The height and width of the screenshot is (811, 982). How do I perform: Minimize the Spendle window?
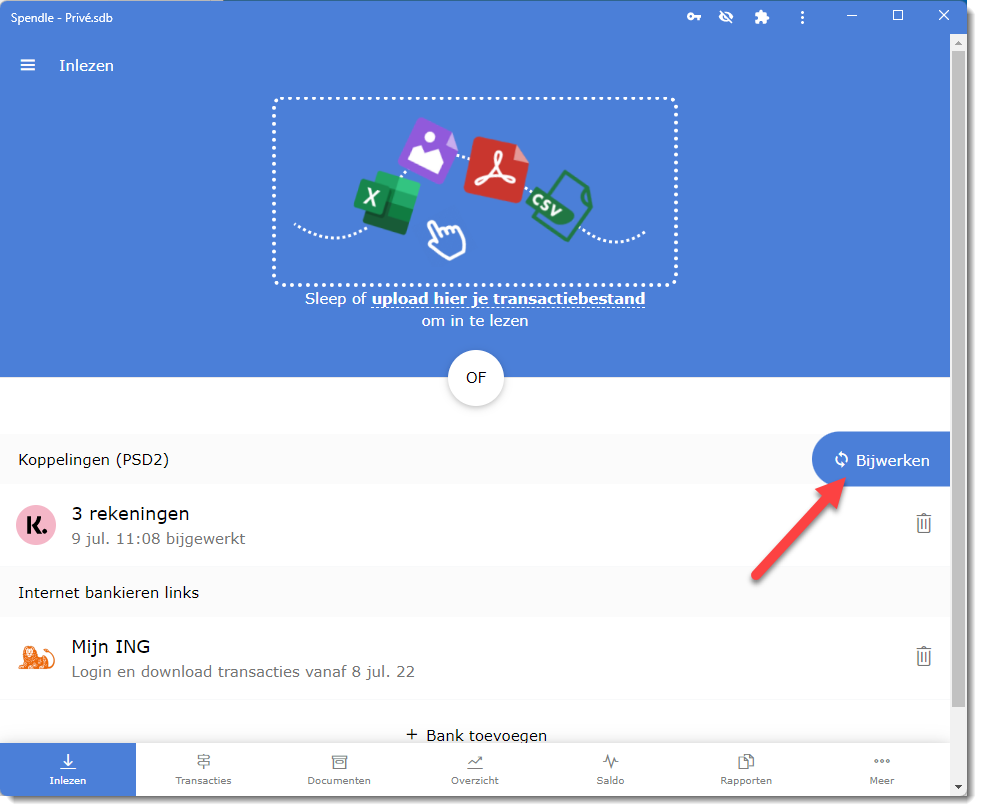click(852, 16)
